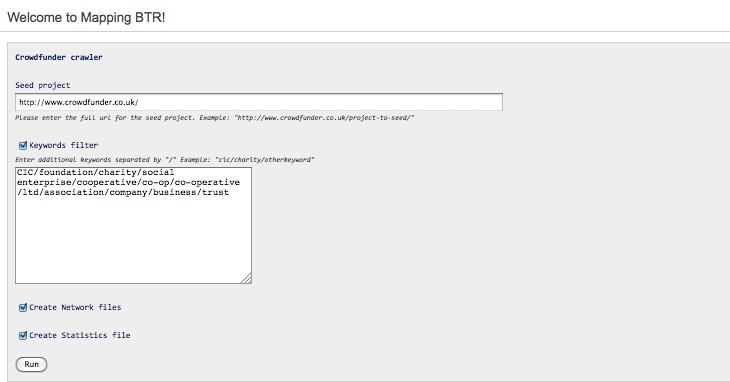Uncheck Create Network files checkbox
730x382 pixels.
23,308
